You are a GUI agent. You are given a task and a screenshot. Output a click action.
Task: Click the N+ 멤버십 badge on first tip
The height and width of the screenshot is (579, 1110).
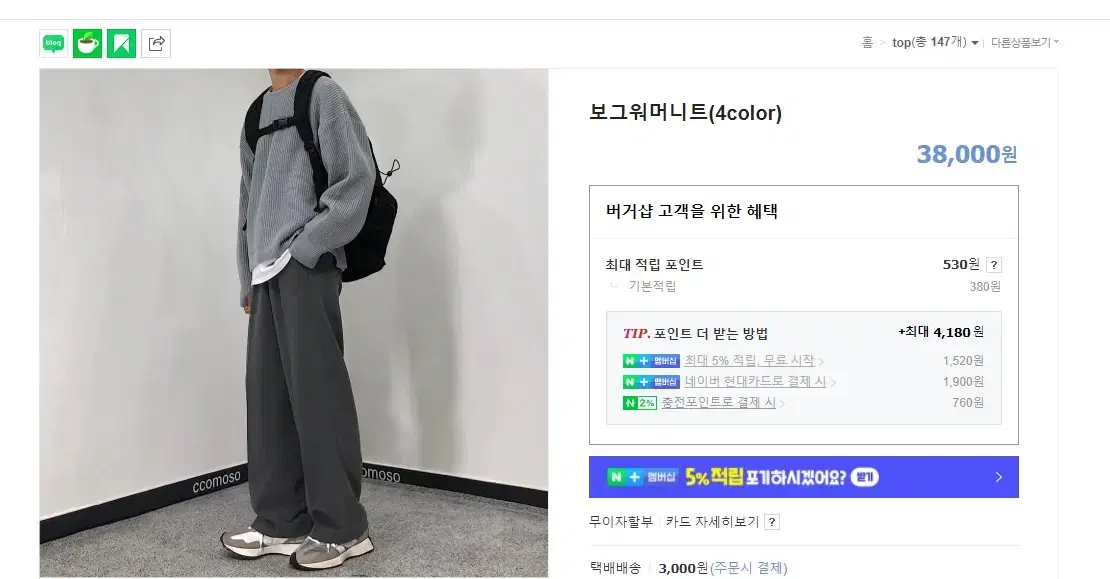pos(651,361)
